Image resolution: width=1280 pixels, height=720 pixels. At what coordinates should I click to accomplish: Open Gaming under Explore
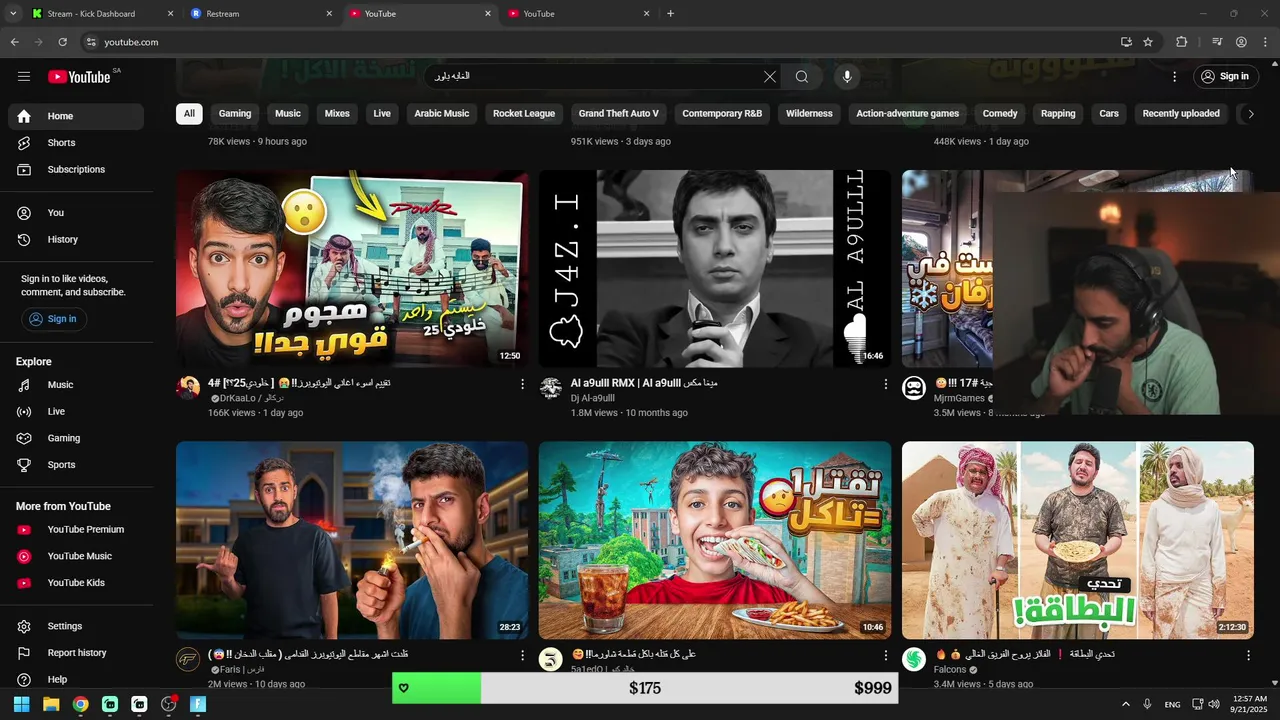coord(76,438)
